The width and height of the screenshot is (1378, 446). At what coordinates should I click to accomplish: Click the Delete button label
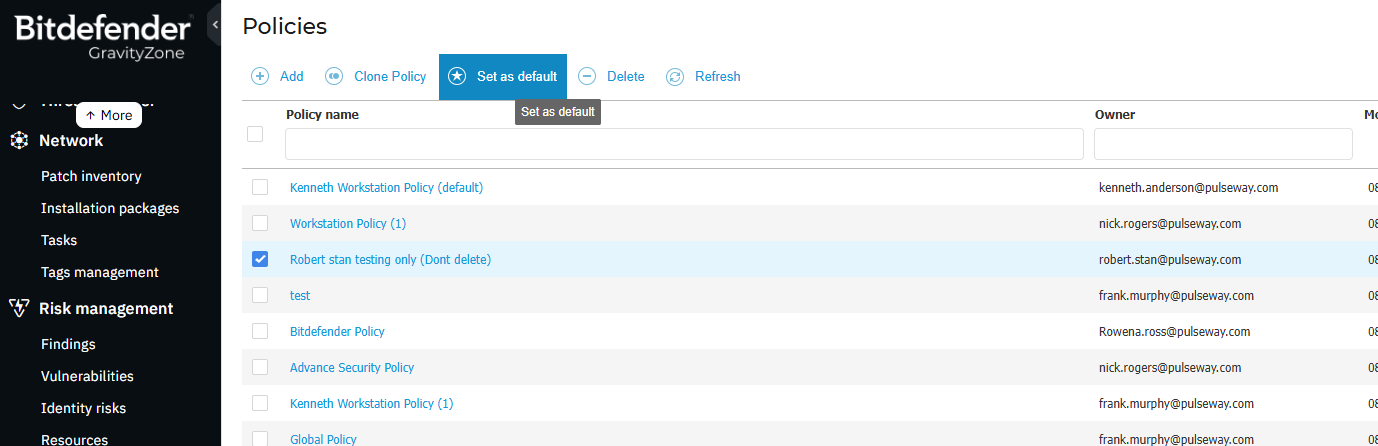tap(626, 76)
